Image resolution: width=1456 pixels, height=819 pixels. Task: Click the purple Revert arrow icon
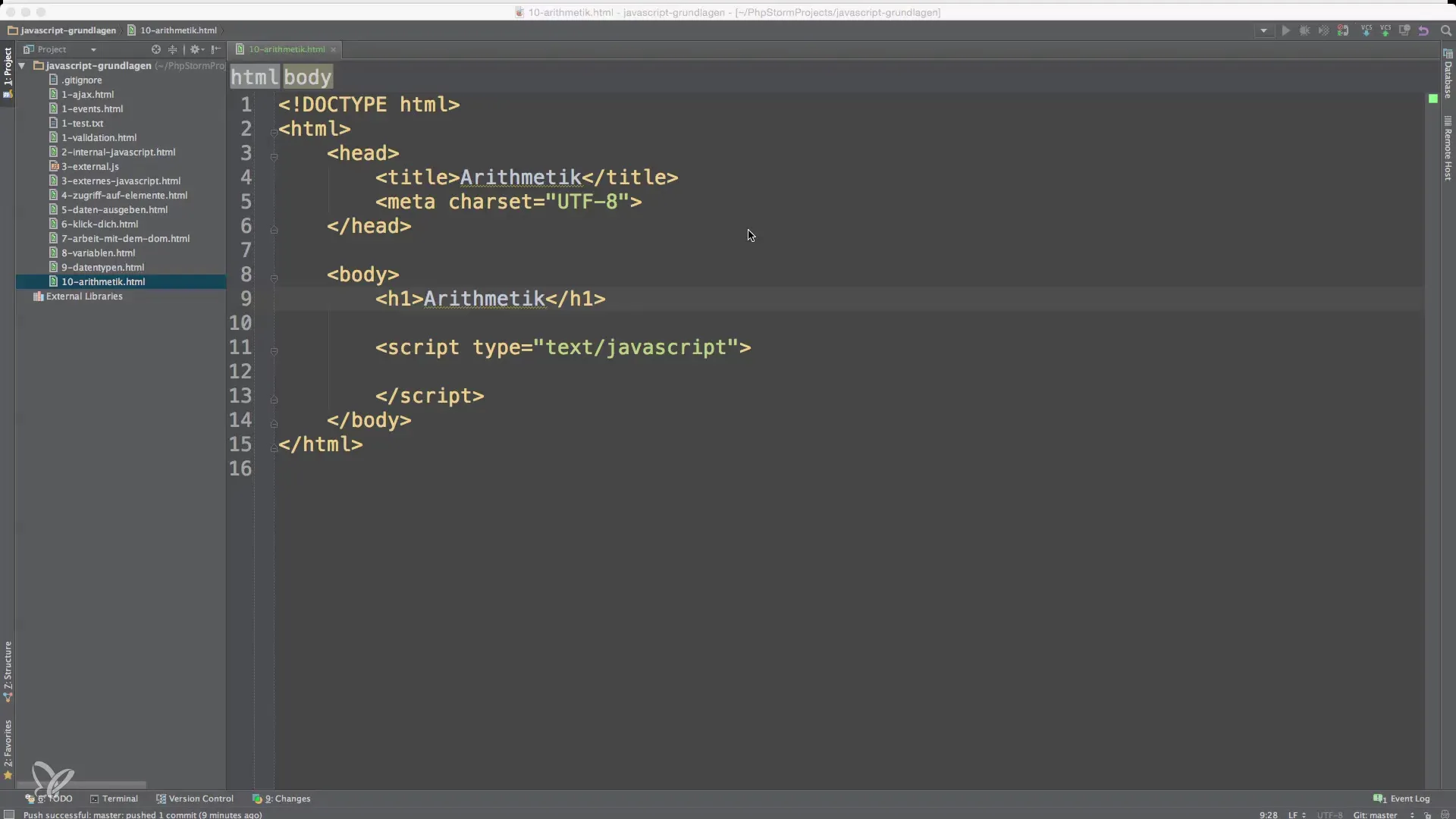(1423, 31)
